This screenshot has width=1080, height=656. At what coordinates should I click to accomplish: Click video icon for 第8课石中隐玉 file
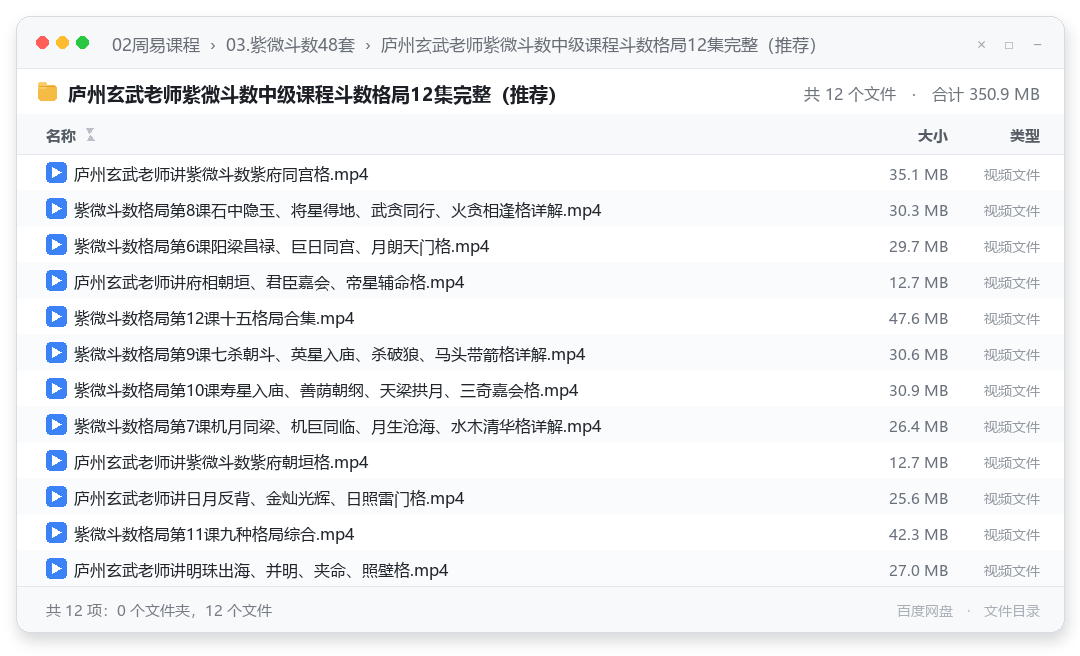tap(56, 209)
